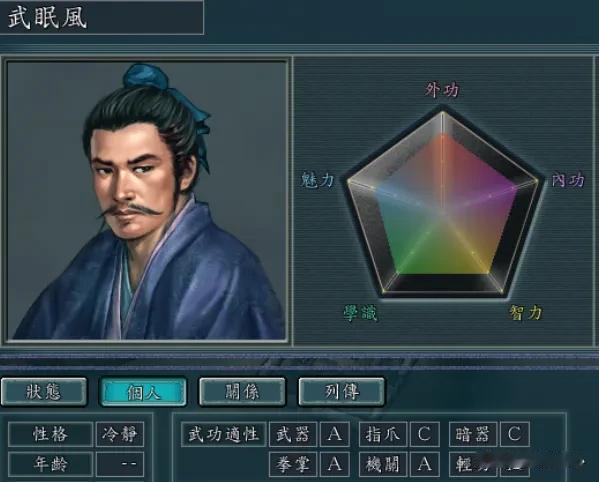This screenshot has width=599, height=482.
Task: Select the 指爪 claw aptitude cell
Action: click(x=383, y=434)
